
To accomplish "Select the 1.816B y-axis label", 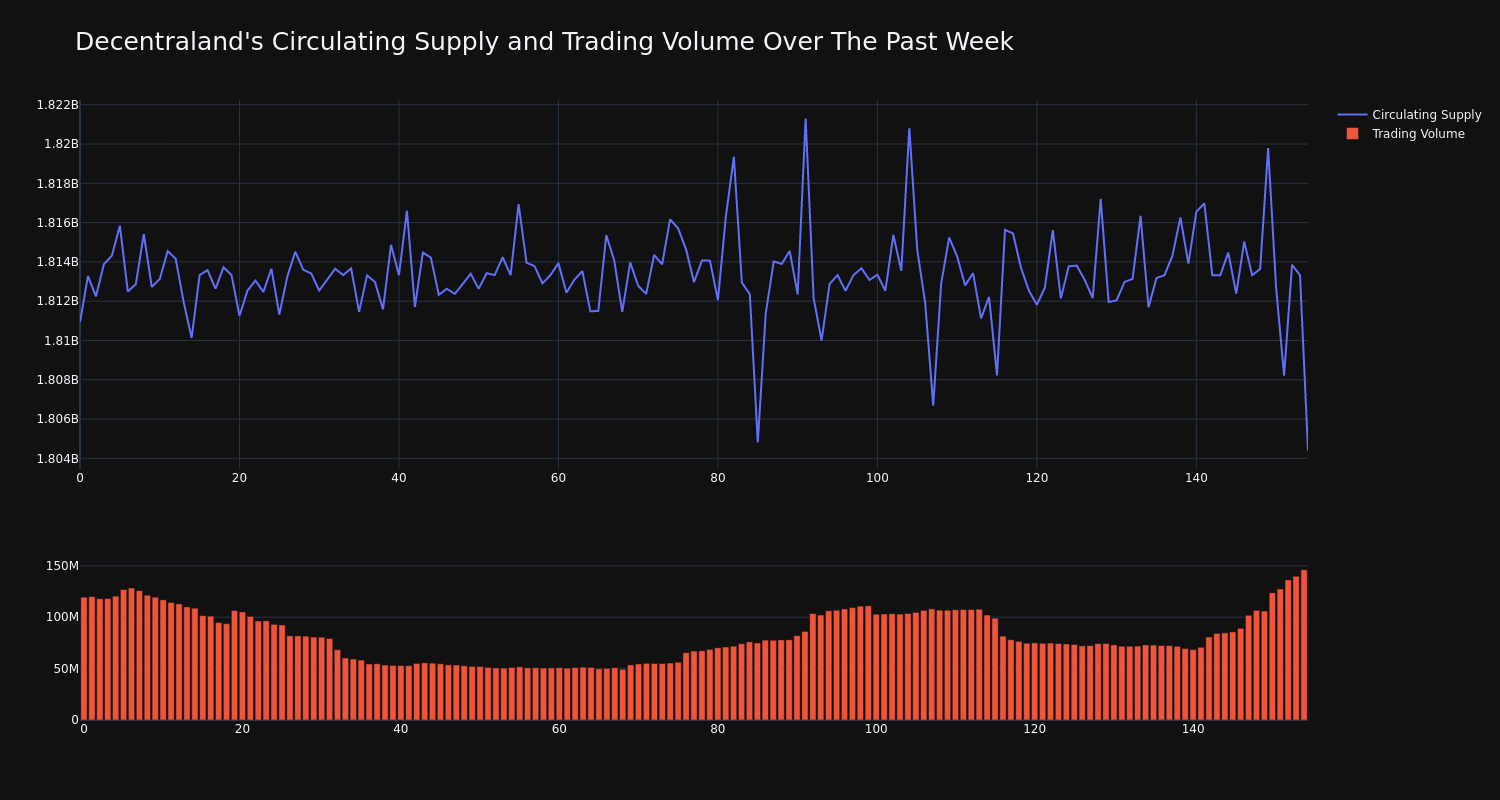I will pyautogui.click(x=57, y=223).
